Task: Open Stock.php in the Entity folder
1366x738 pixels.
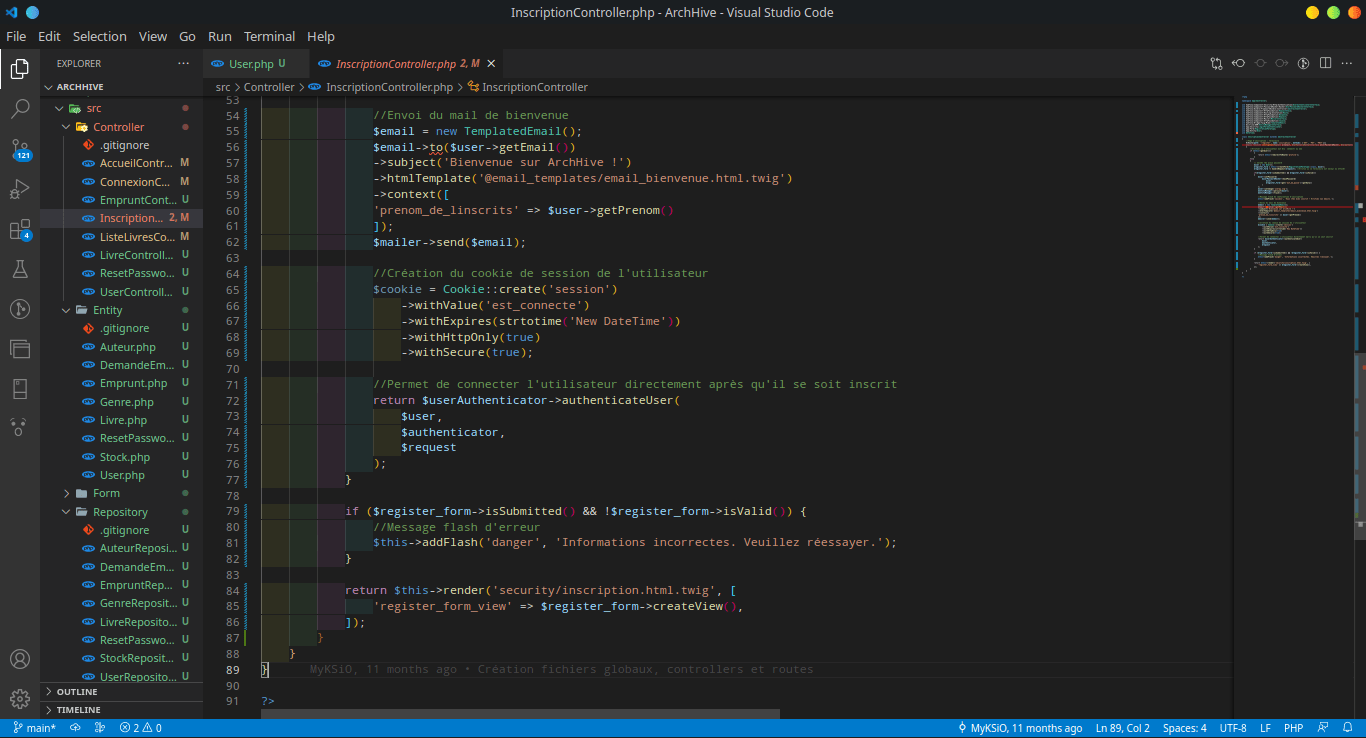Action: pos(124,457)
